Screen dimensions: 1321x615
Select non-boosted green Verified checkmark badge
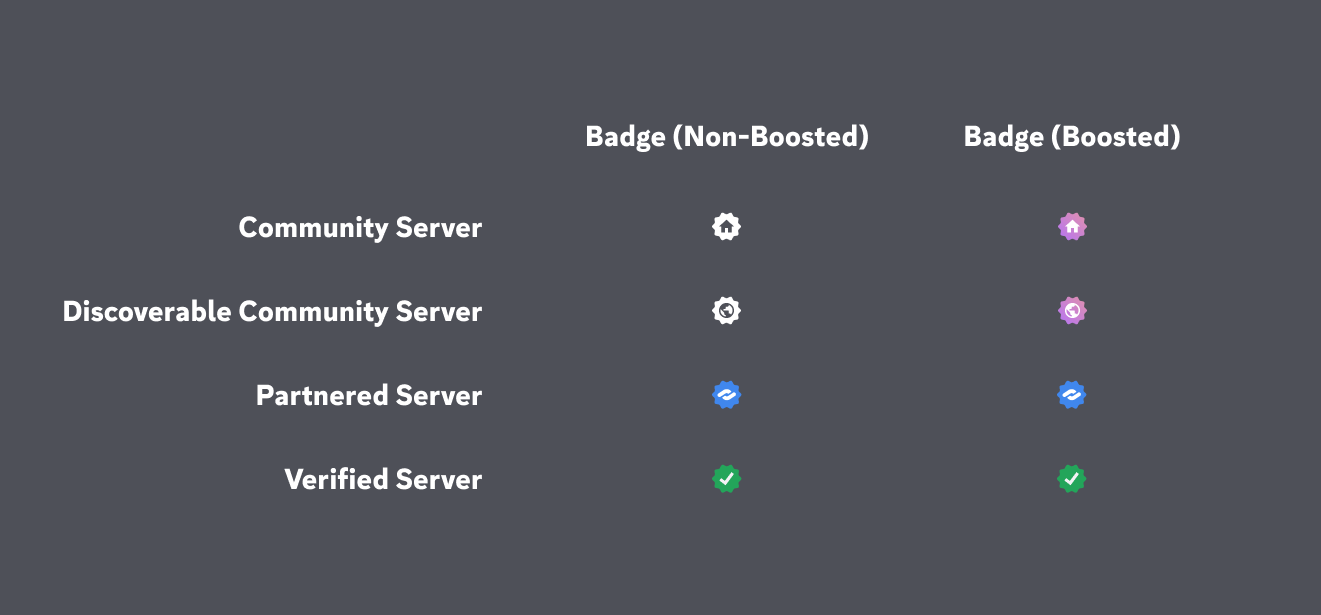727,479
